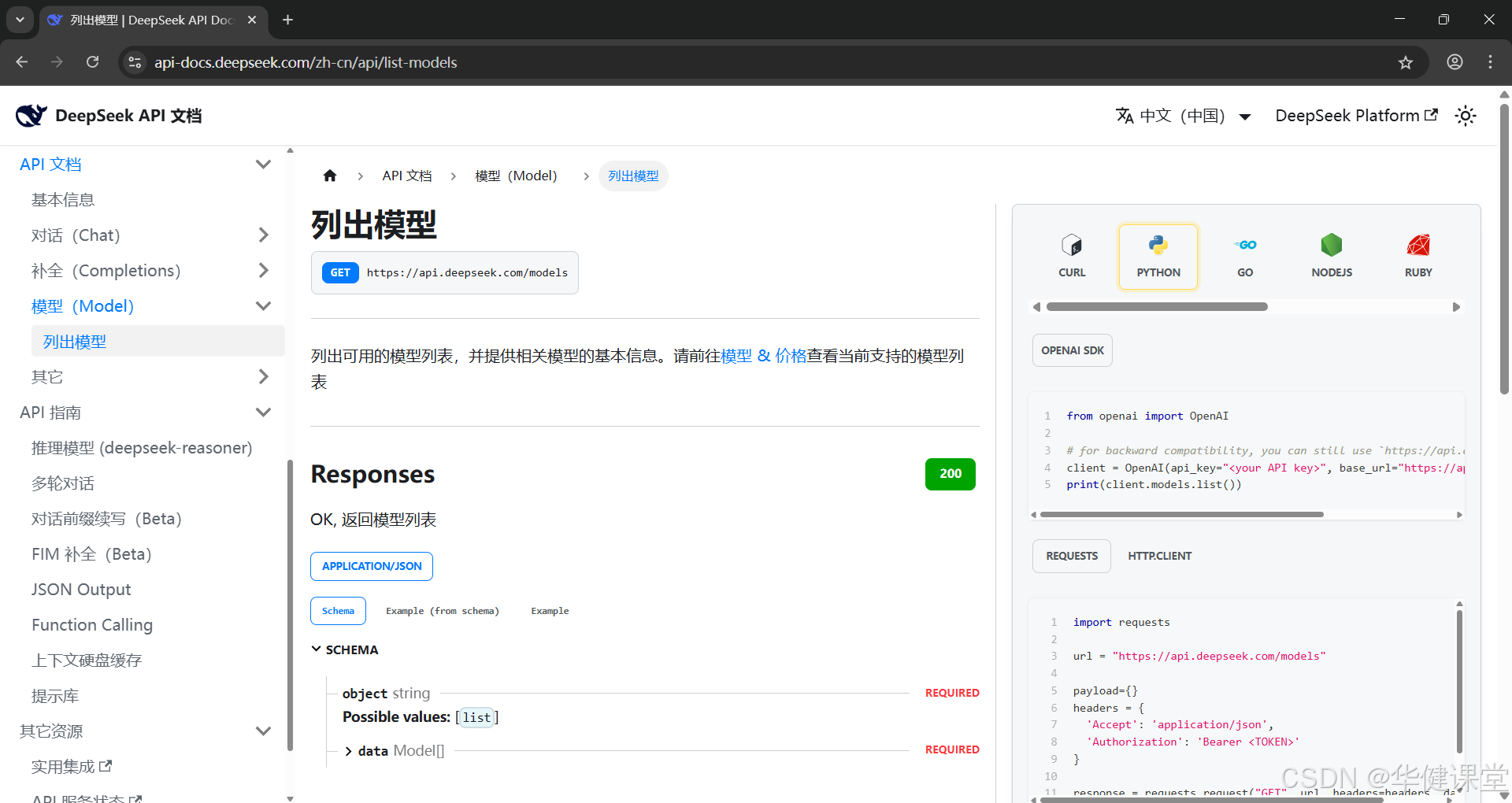
Task: Click API 文档 breadcrumb
Action: 407,176
